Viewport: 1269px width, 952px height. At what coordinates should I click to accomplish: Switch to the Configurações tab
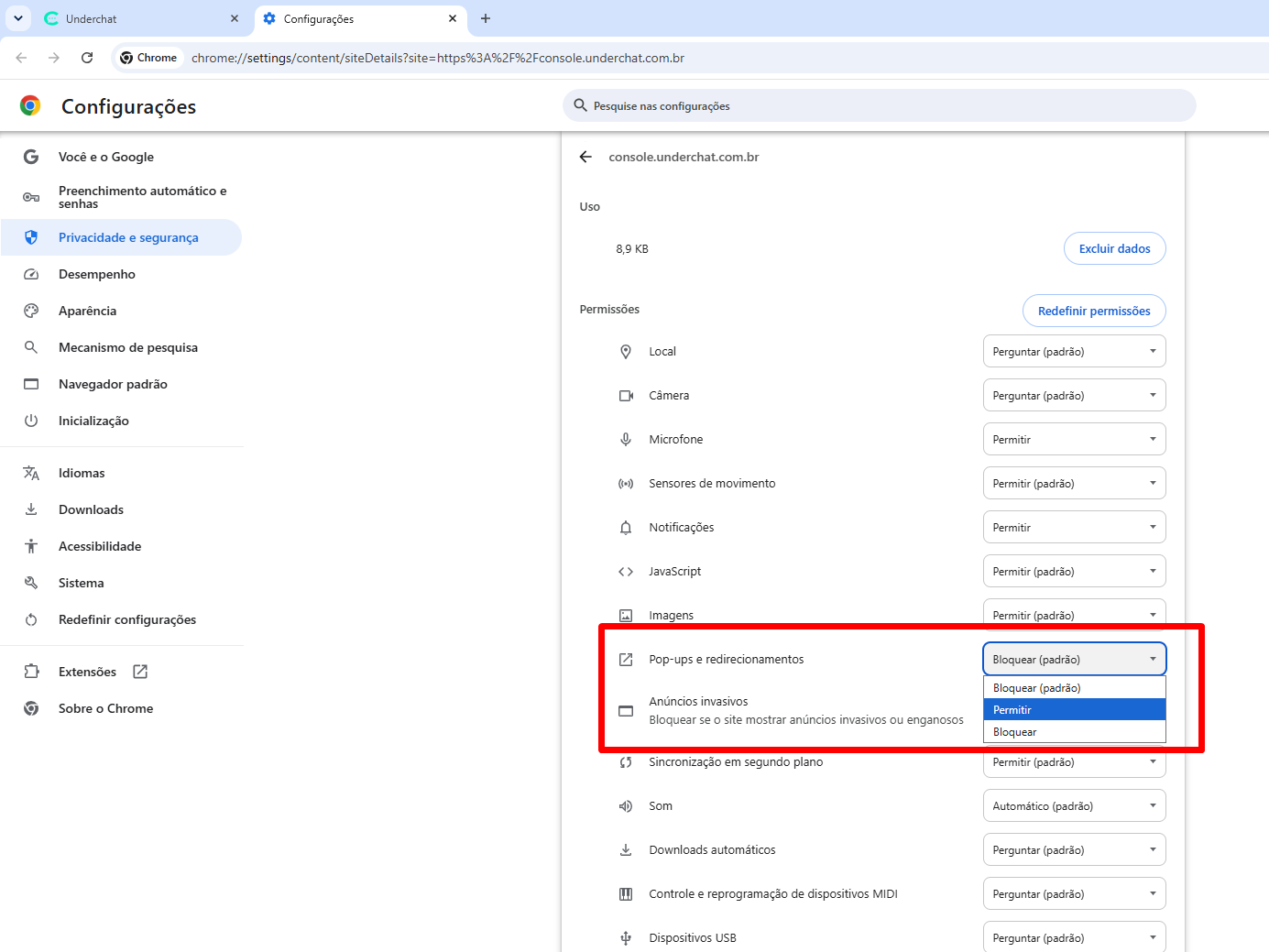coord(360,18)
